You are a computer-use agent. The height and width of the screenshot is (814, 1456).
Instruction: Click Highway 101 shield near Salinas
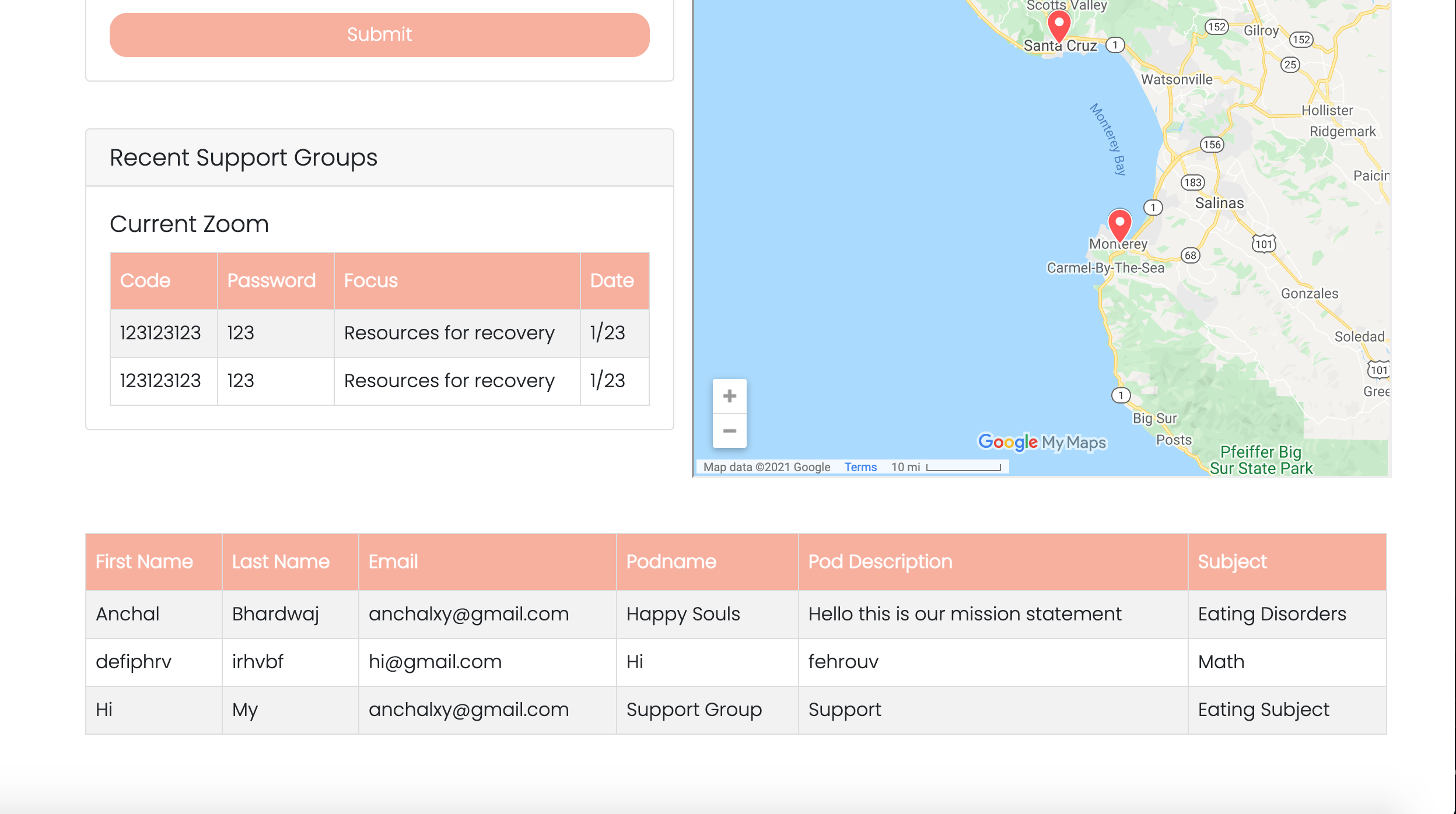point(1263,244)
